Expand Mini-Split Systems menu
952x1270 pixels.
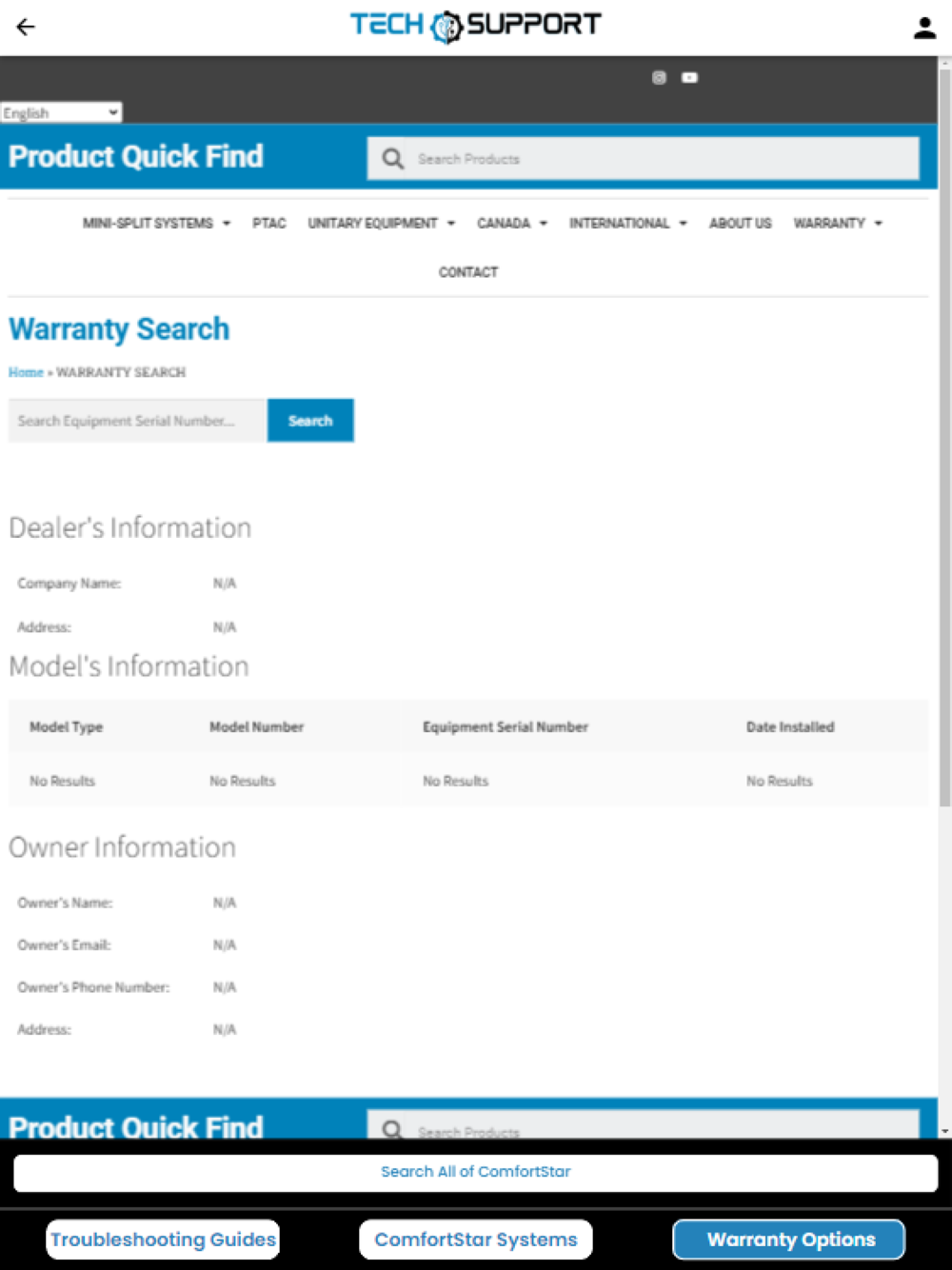click(x=156, y=223)
